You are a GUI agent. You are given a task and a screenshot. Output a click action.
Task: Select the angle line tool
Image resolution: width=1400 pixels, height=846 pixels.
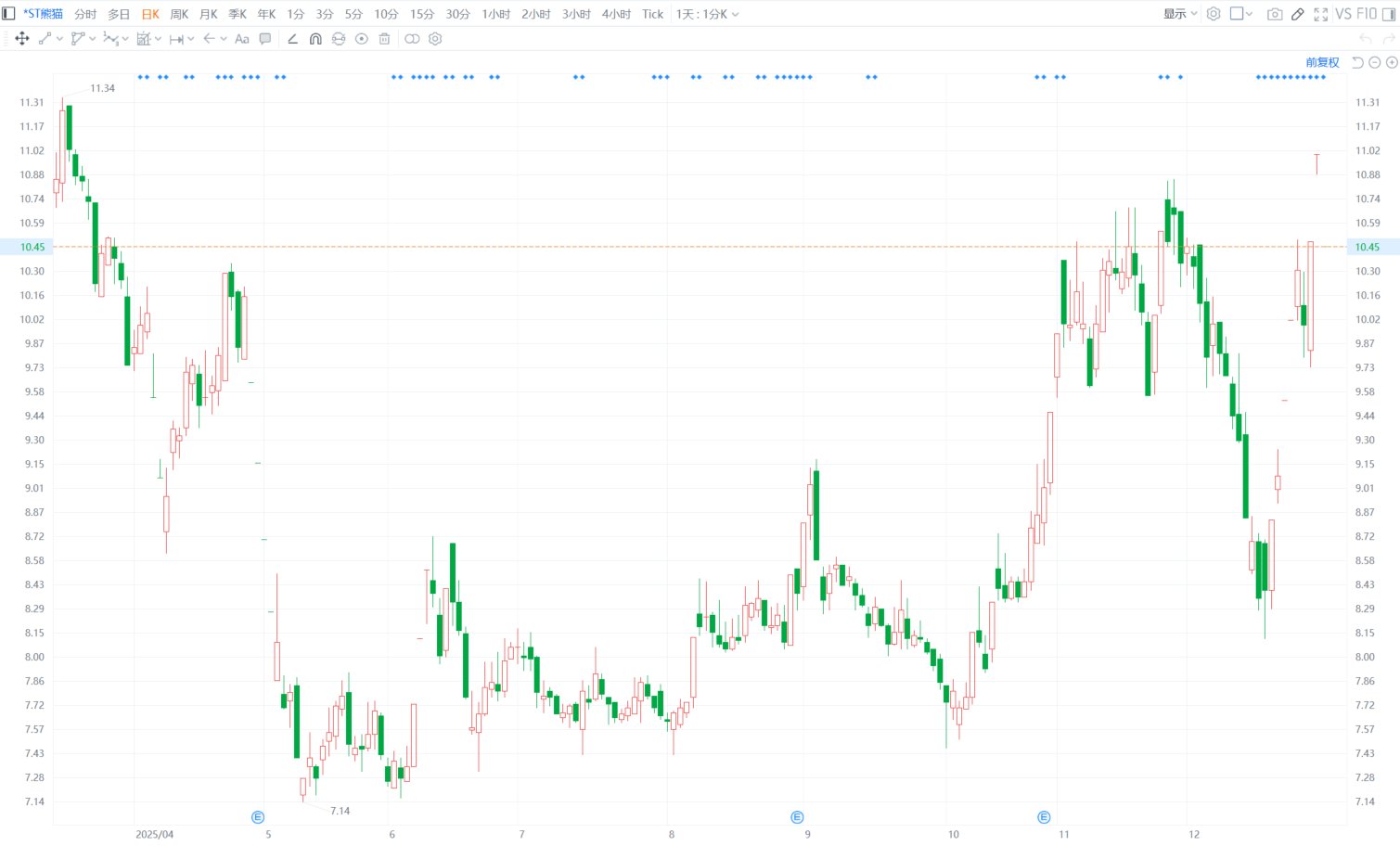point(293,39)
